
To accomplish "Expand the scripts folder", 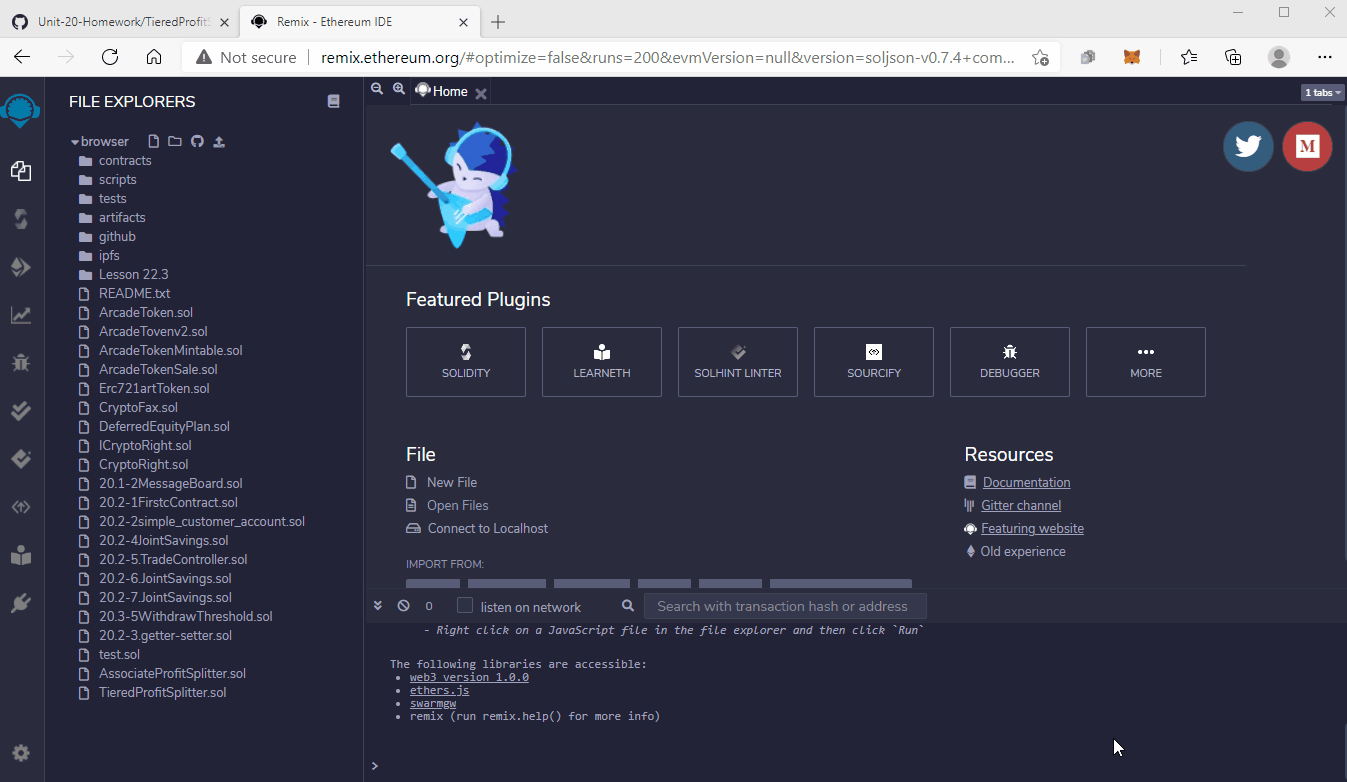I will [117, 180].
